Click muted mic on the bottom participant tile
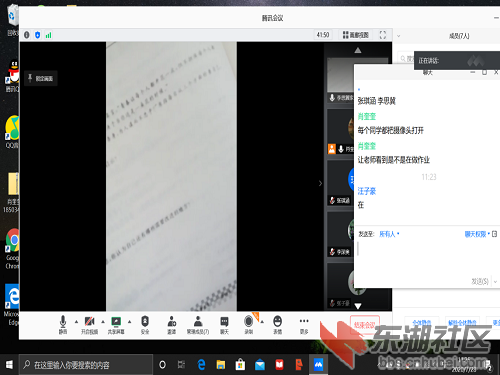The image size is (500, 375). [332, 303]
